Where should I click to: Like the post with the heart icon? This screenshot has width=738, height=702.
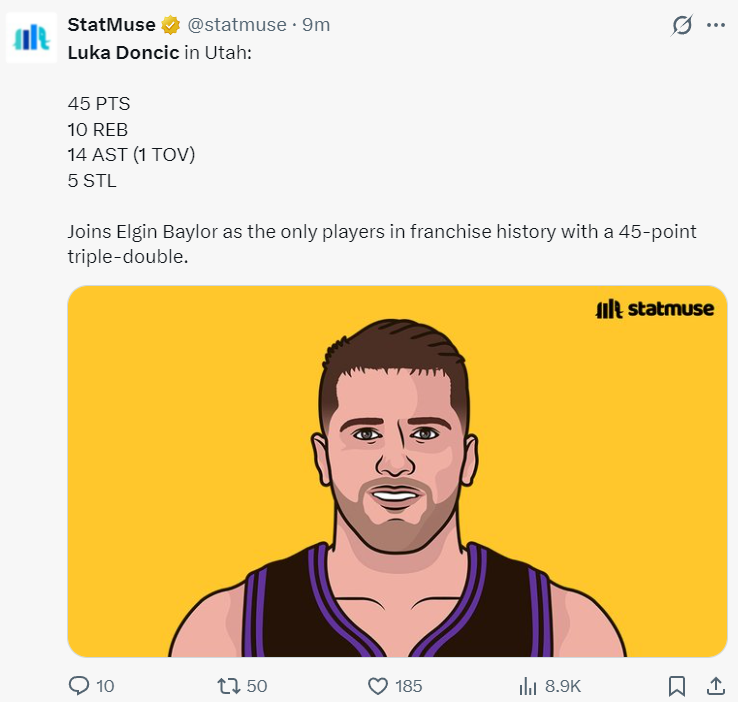(x=378, y=686)
